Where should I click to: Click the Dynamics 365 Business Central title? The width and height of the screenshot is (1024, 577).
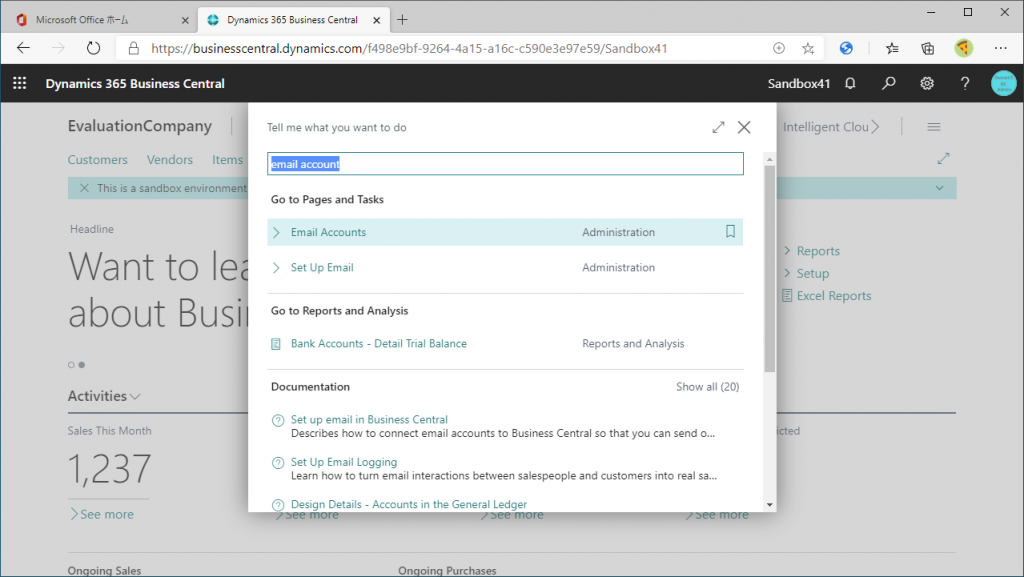click(x=135, y=84)
